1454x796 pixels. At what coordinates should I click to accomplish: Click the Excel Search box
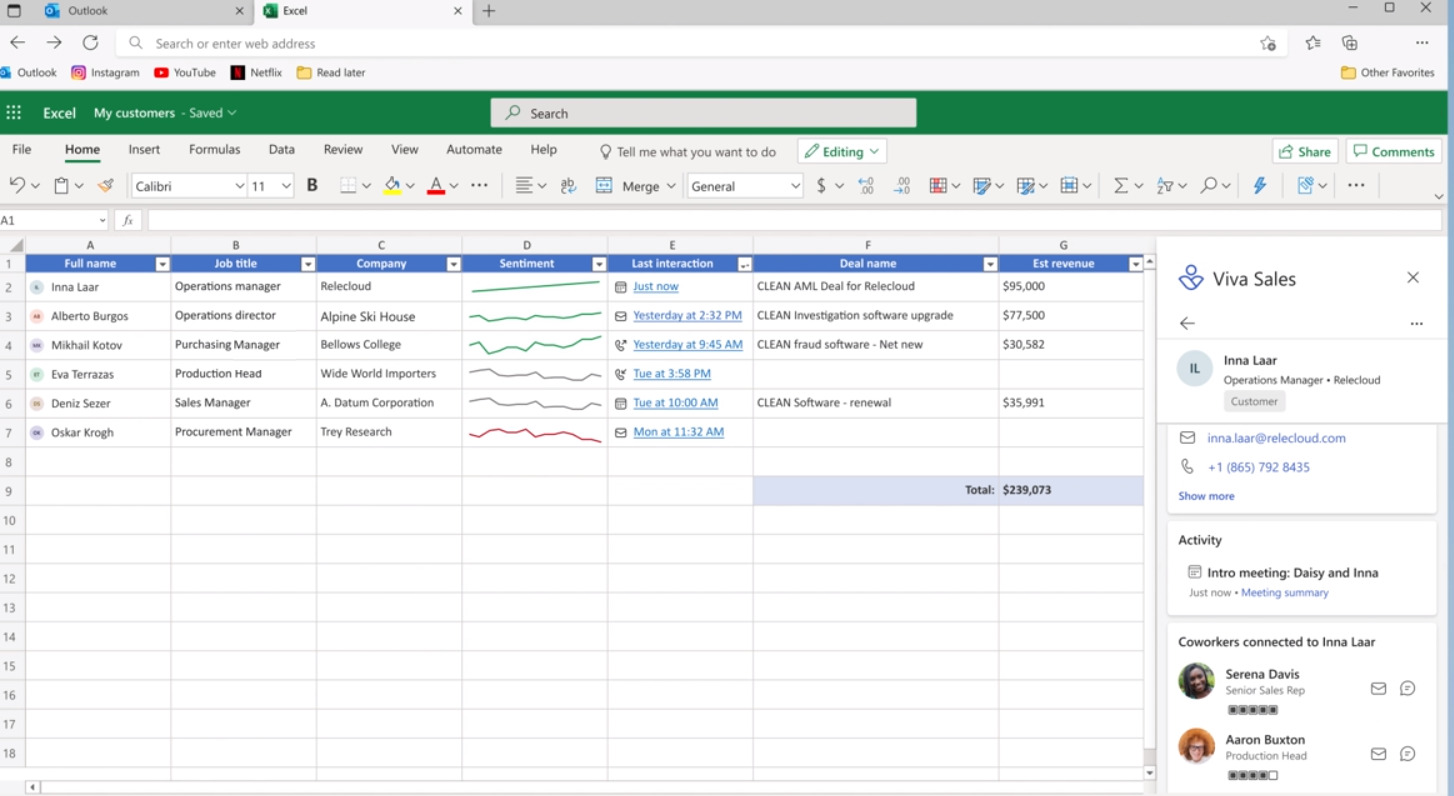pos(703,113)
